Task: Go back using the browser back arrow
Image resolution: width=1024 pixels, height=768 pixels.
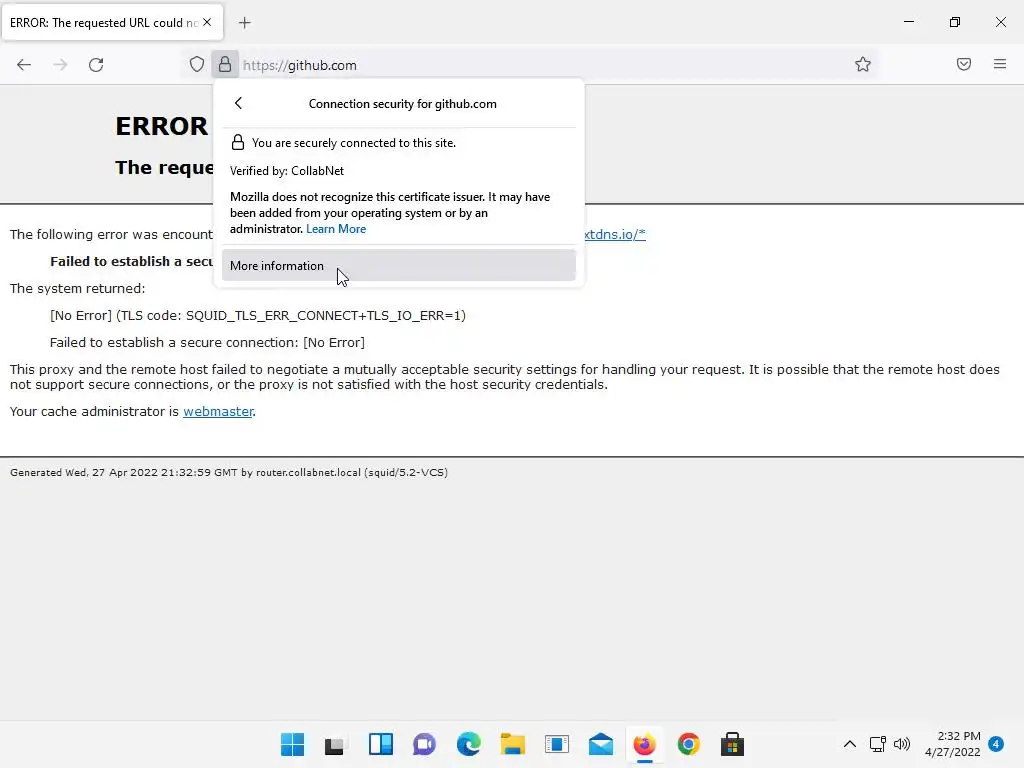Action: pos(24,65)
